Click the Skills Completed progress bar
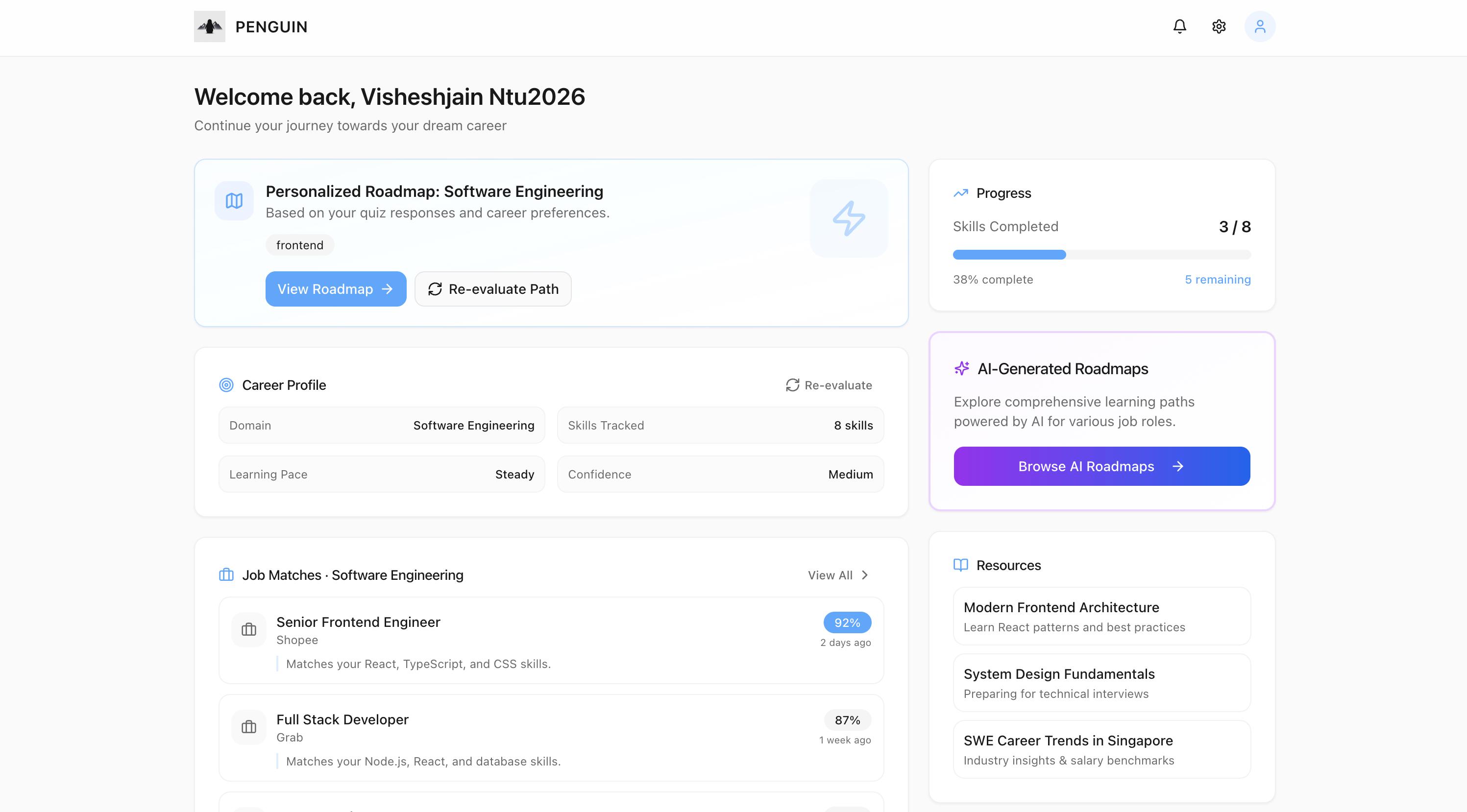This screenshot has height=812, width=1467. pos(1101,255)
